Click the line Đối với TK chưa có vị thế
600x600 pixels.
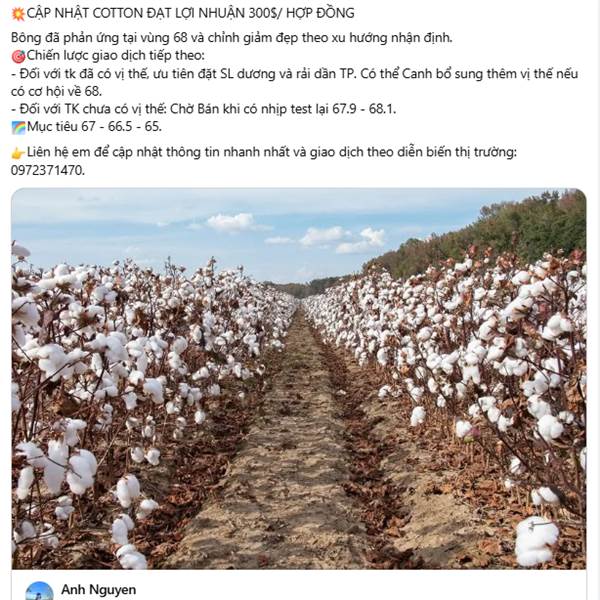pos(204,109)
